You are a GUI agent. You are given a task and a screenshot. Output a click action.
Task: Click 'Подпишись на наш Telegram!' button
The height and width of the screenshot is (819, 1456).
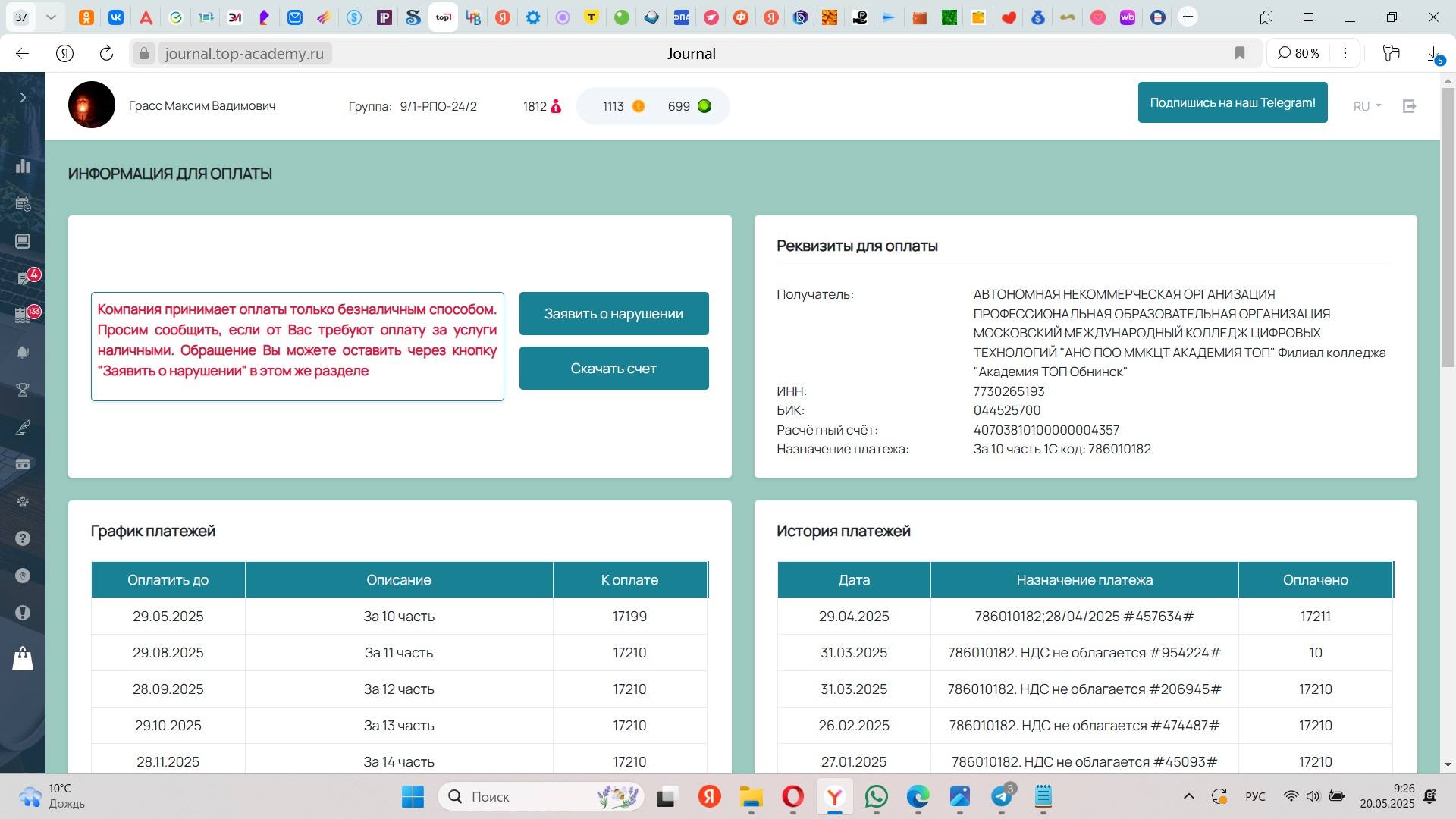click(1232, 102)
